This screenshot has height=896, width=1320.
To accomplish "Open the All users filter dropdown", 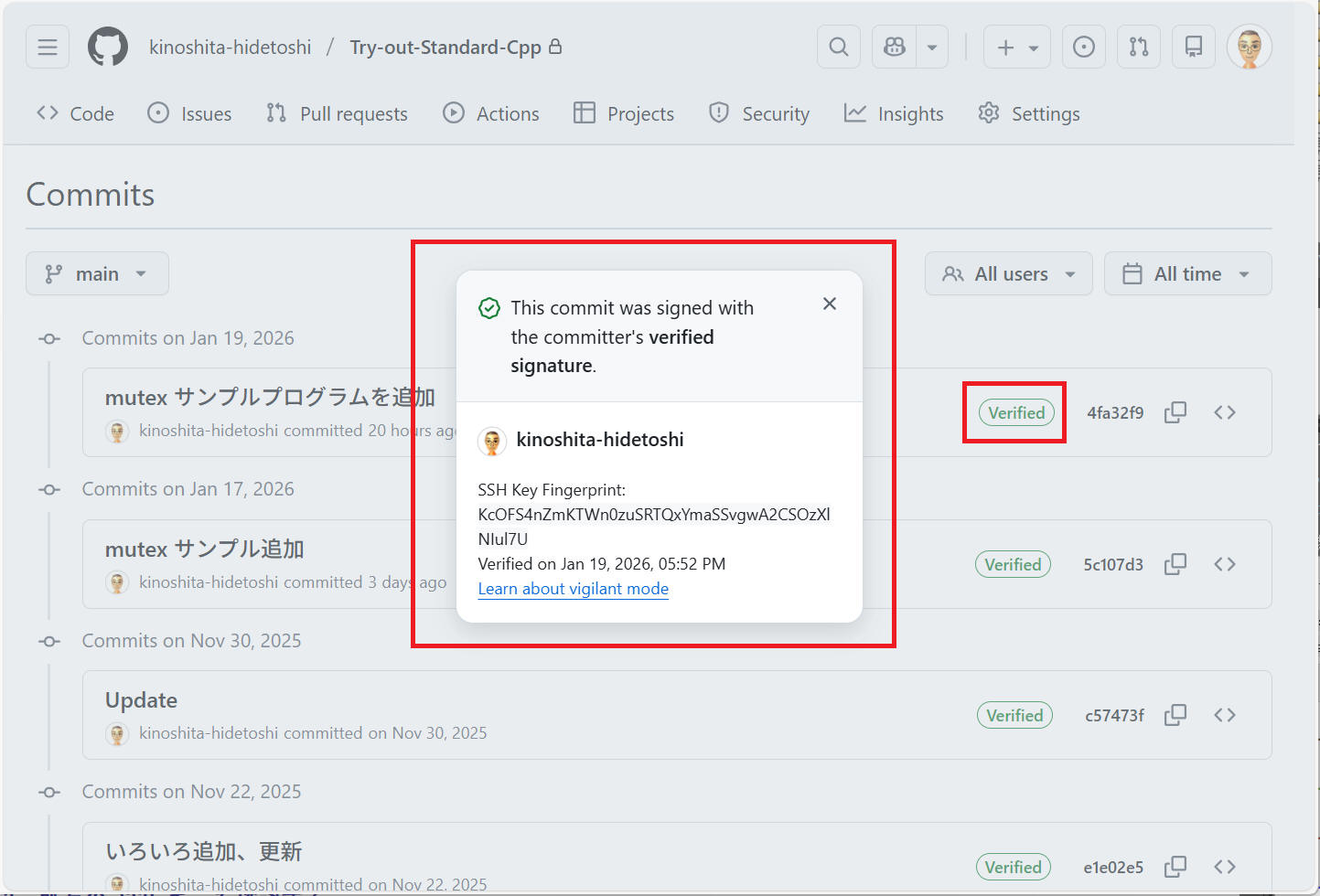I will click(1007, 272).
